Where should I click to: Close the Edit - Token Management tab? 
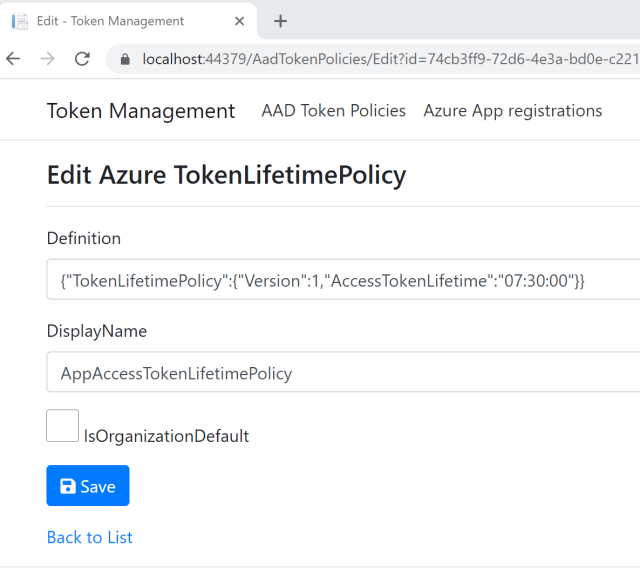(x=240, y=21)
